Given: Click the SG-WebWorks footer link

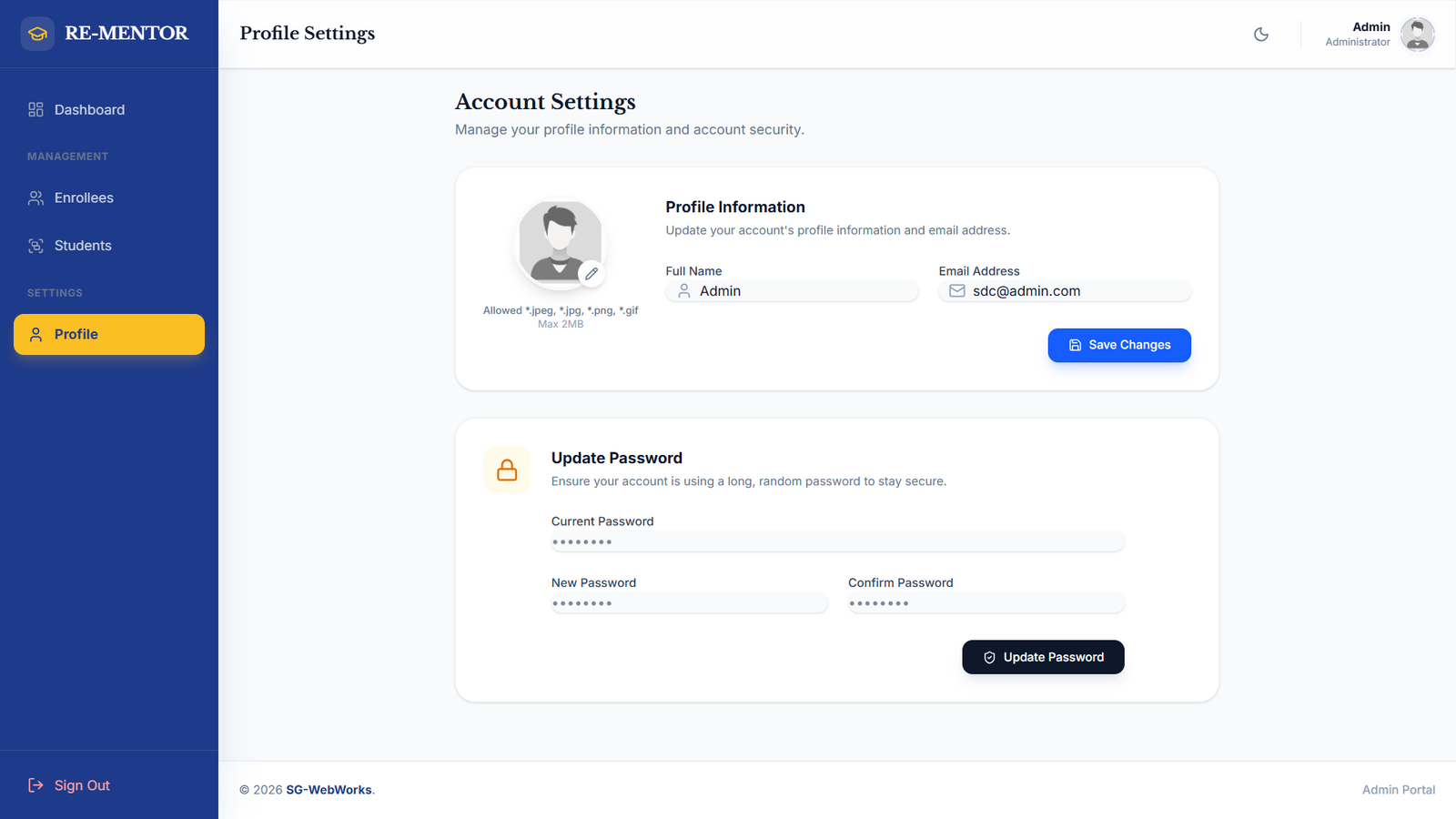Looking at the screenshot, I should tap(329, 790).
